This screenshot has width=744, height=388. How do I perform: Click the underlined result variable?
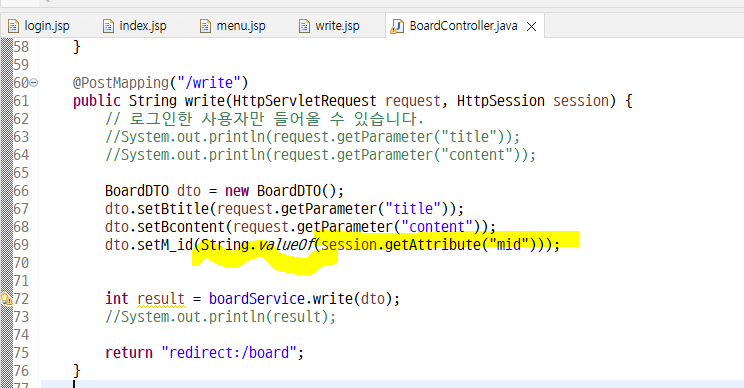tap(161, 299)
